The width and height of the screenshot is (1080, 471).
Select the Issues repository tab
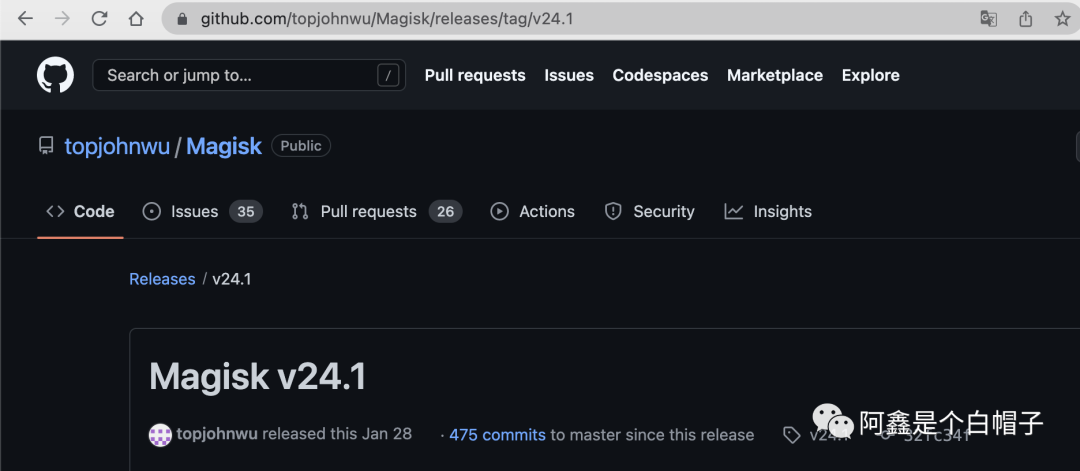pos(202,211)
